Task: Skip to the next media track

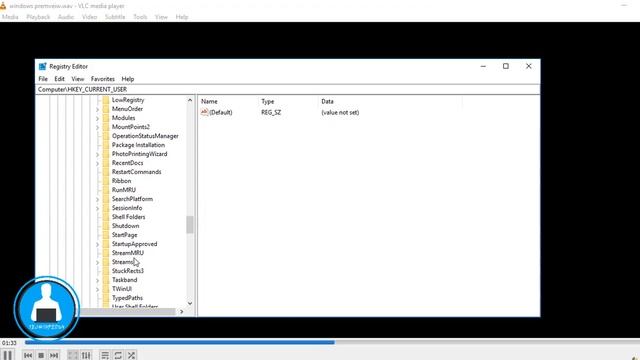Action: click(54, 356)
